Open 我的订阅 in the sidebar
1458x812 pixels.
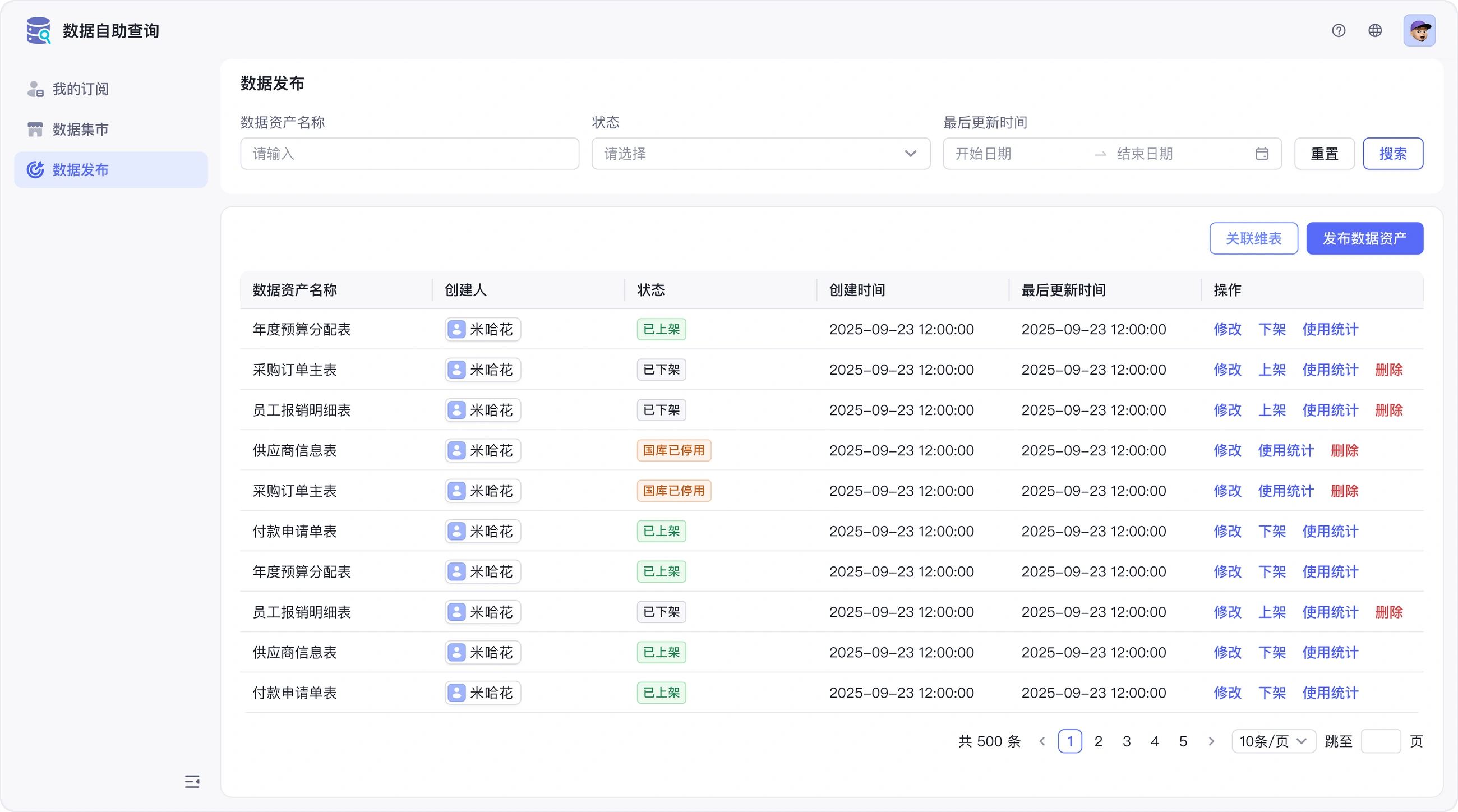[x=111, y=89]
